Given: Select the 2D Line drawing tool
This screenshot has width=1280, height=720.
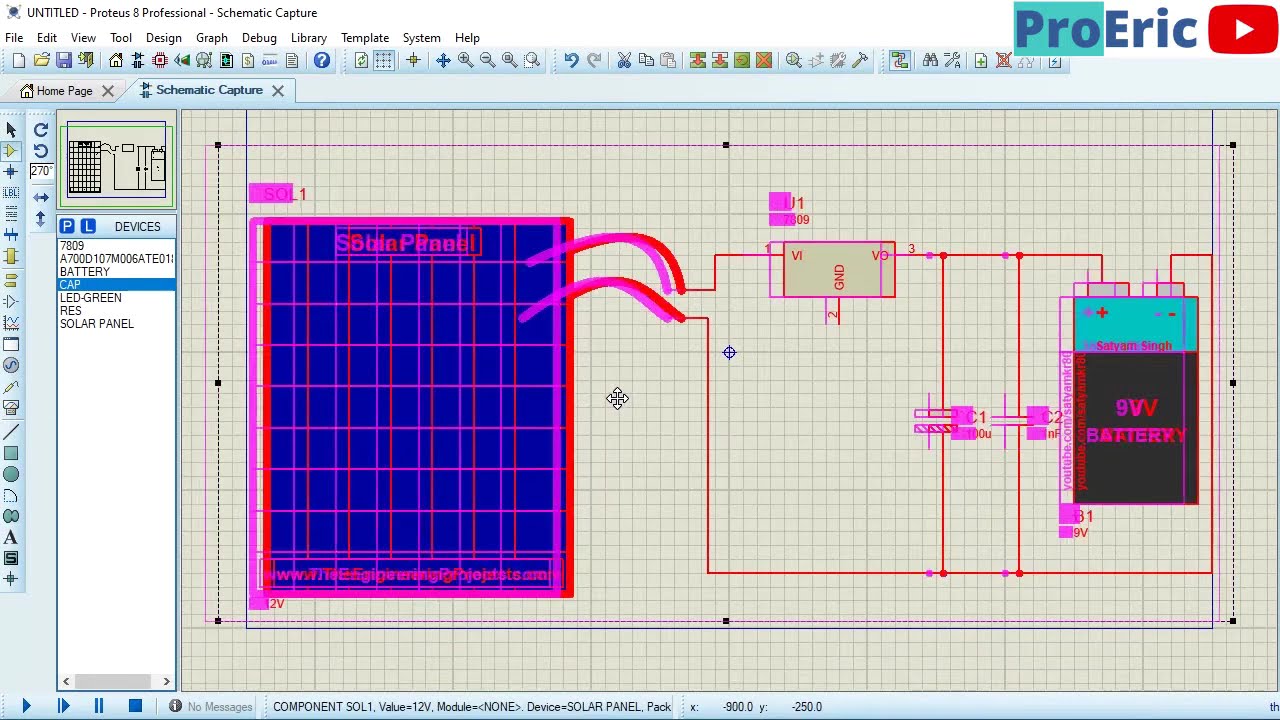Looking at the screenshot, I should tap(11, 432).
